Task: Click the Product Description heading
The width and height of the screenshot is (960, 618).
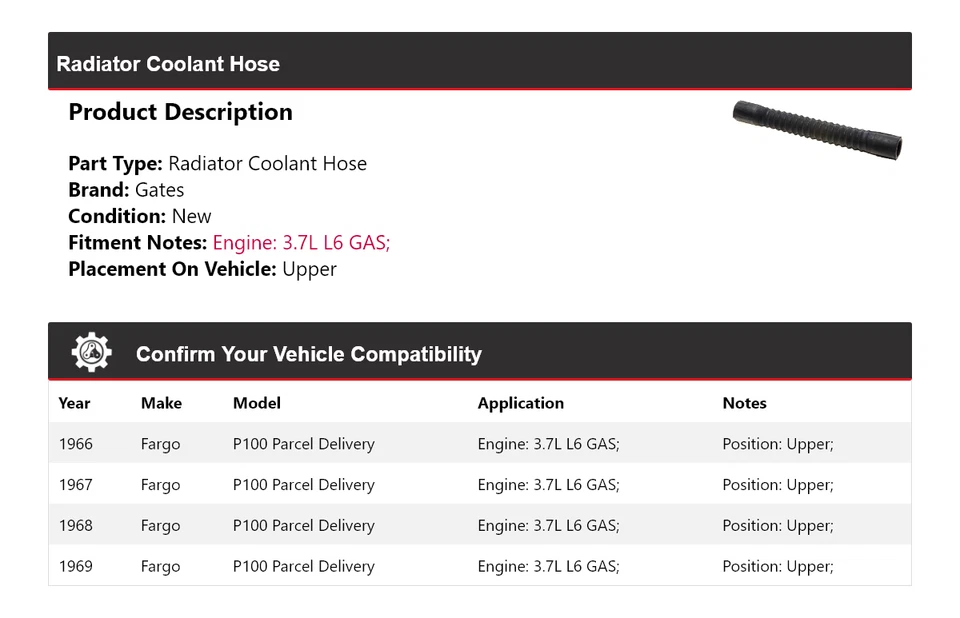Action: tap(180, 112)
